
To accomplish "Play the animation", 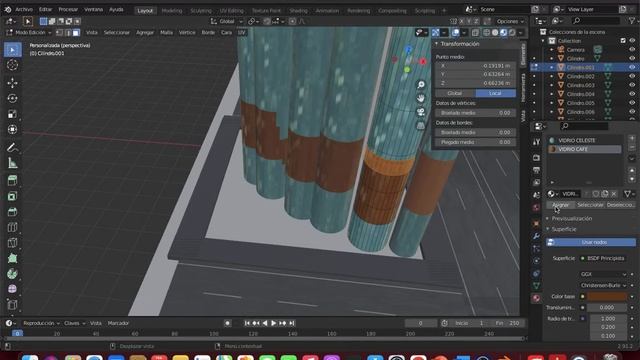I will click(273, 323).
